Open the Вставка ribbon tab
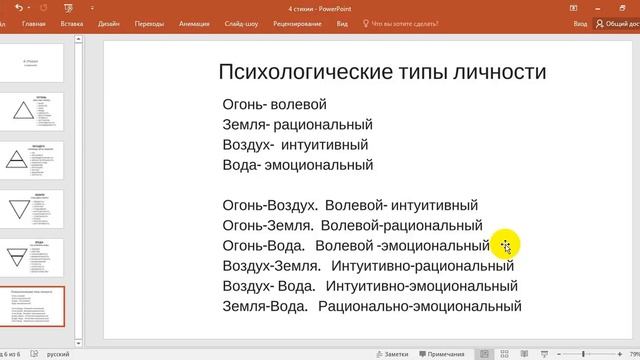Viewport: 640px width, 360px height. click(x=72, y=24)
